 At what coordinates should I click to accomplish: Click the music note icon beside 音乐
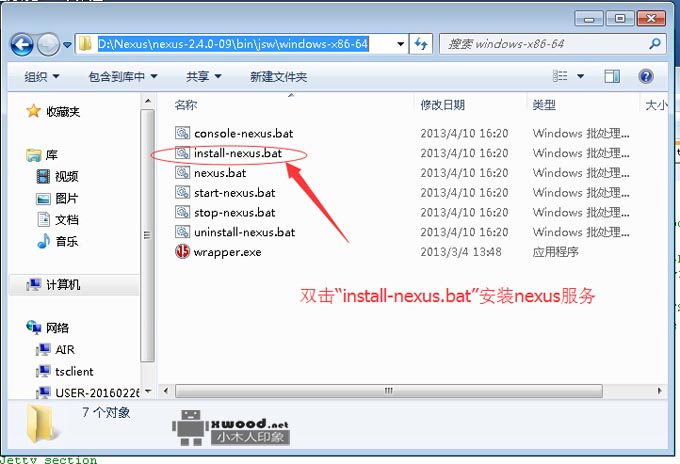click(x=44, y=241)
